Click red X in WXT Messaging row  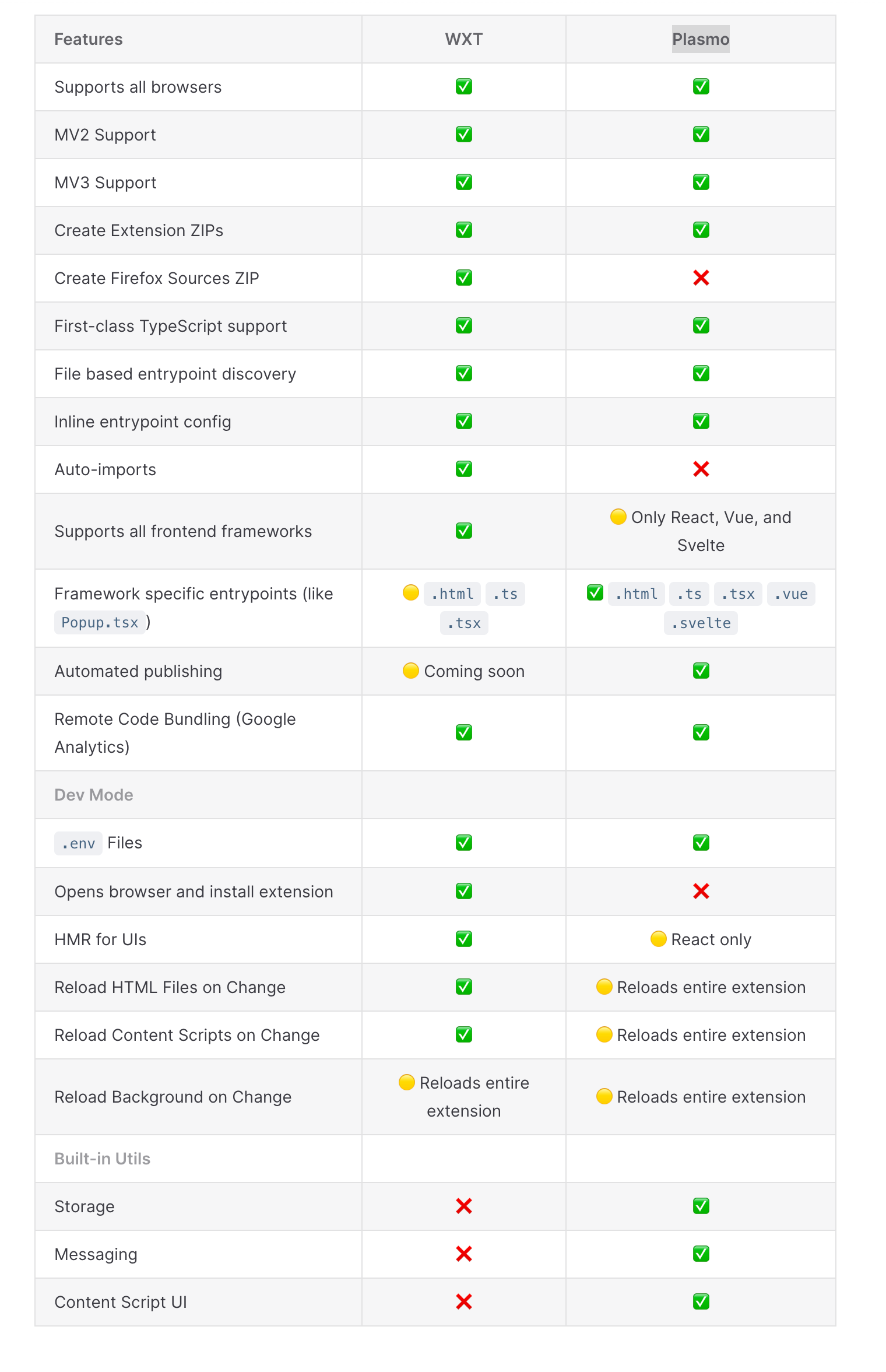(463, 1254)
